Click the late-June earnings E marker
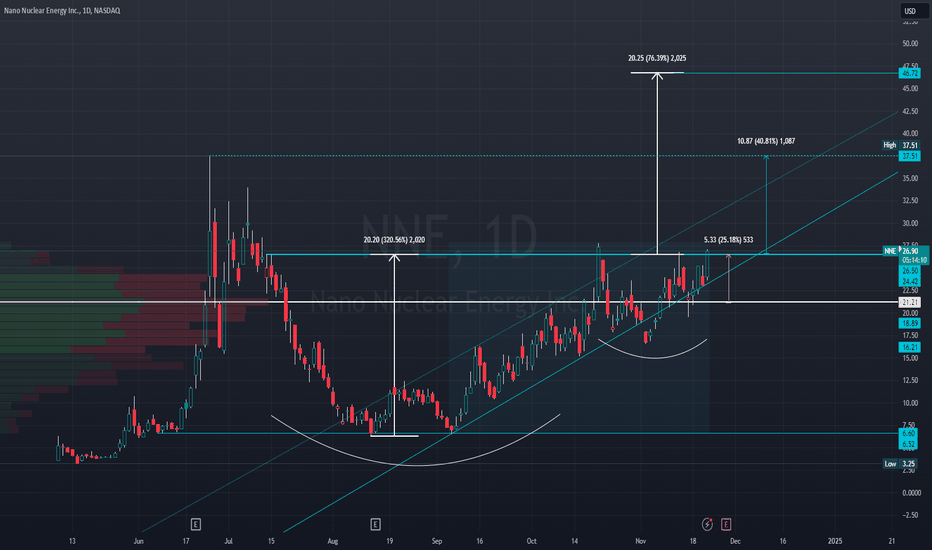This screenshot has height=550, width=932. [x=195, y=524]
